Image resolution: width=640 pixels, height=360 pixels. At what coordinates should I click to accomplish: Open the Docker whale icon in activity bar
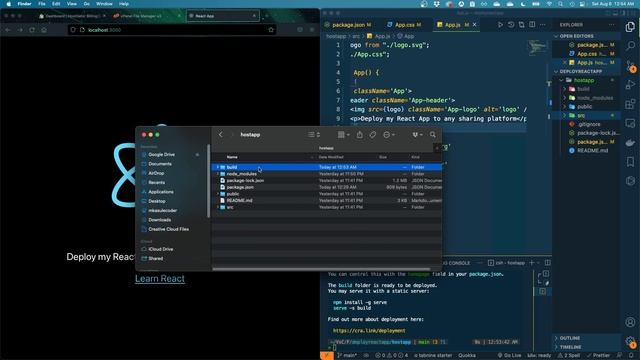pos(630,142)
